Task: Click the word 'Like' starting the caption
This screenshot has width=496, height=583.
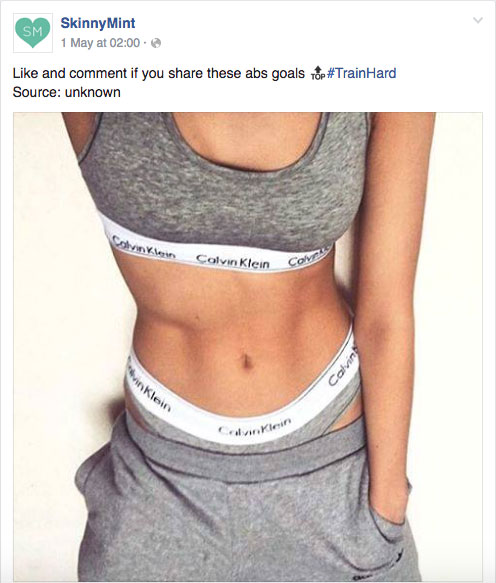Action: pos(25,73)
